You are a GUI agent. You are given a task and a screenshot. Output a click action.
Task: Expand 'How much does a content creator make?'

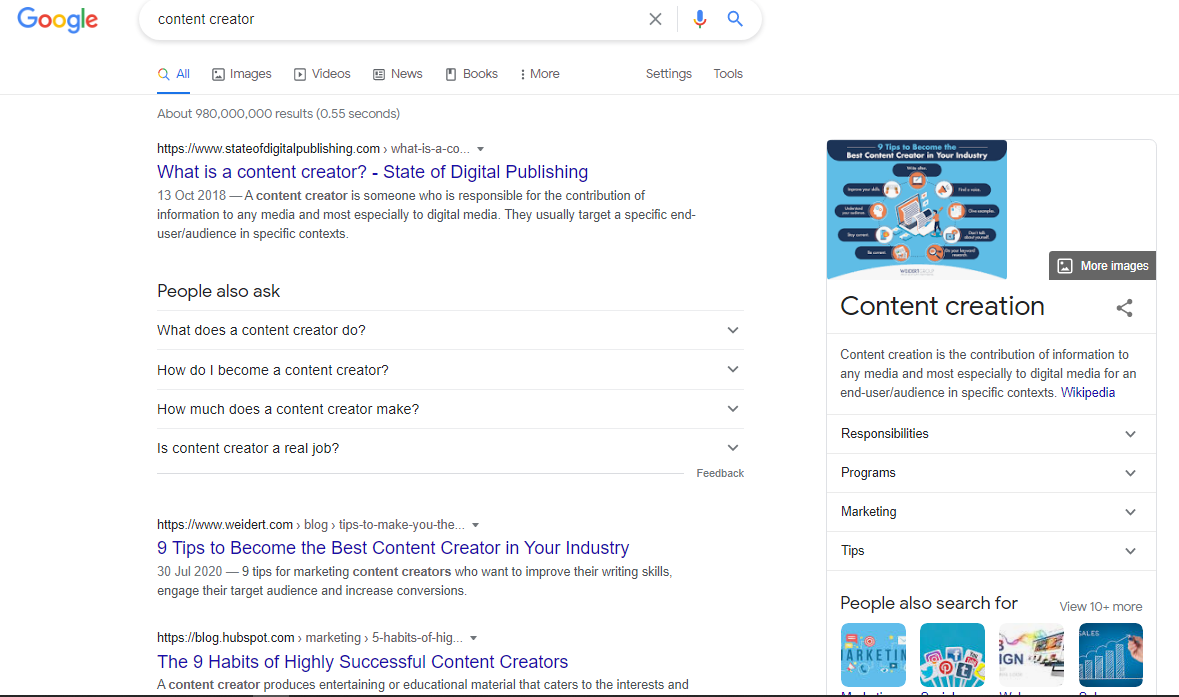click(x=450, y=409)
